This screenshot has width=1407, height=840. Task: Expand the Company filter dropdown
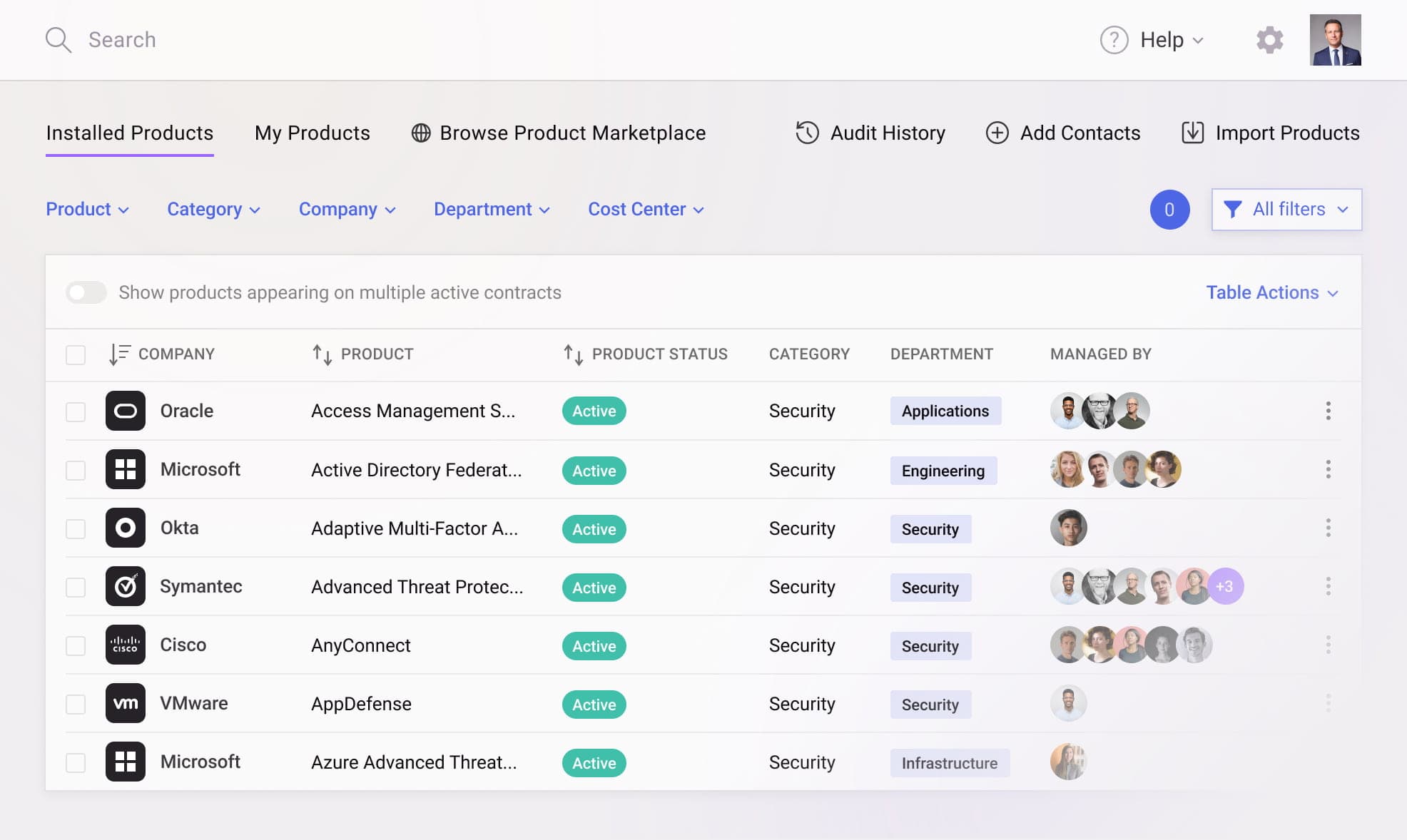347,209
